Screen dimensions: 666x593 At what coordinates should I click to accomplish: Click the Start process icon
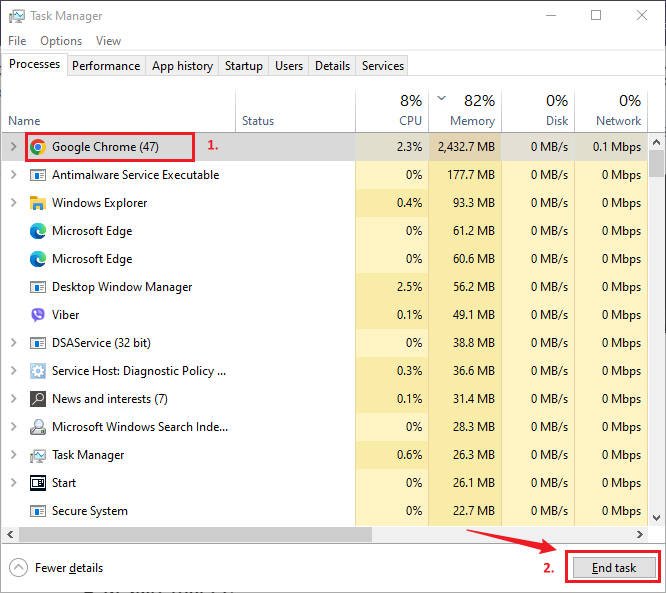click(38, 483)
